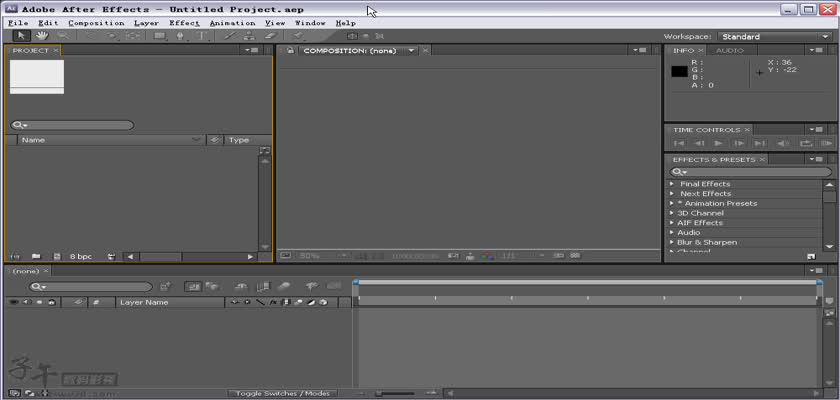This screenshot has height=400, width=840.
Task: Open the Effects & Presets panel menu
Action: [x=816, y=160]
